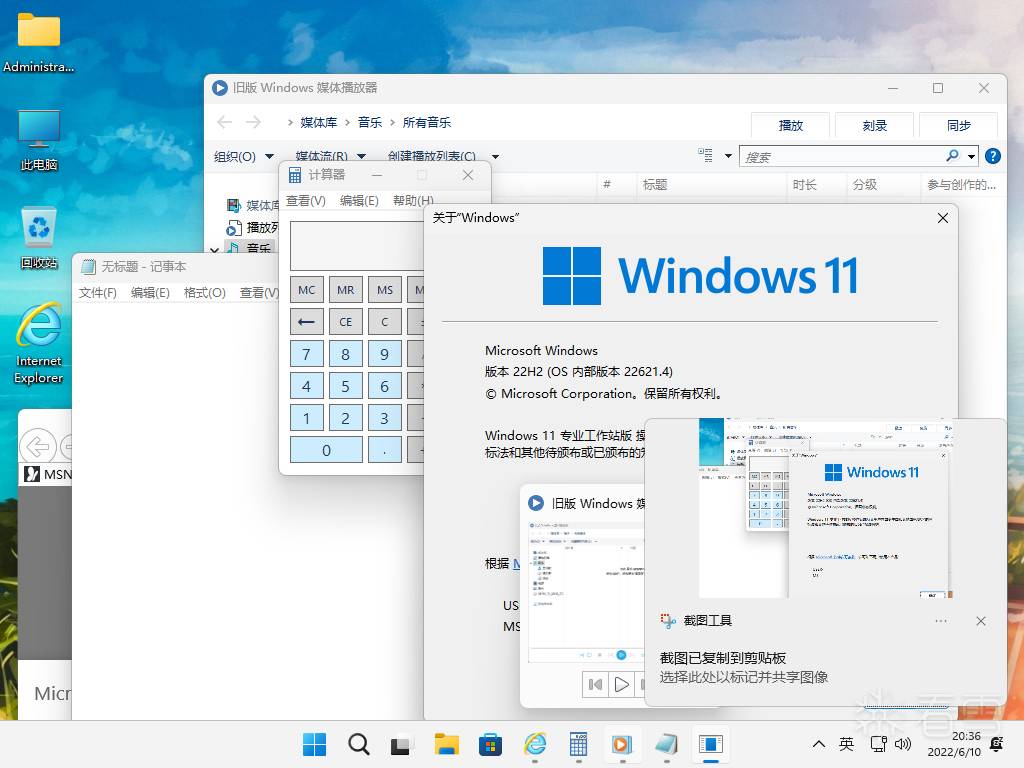Open the Recycle Bin desktop icon

click(39, 238)
